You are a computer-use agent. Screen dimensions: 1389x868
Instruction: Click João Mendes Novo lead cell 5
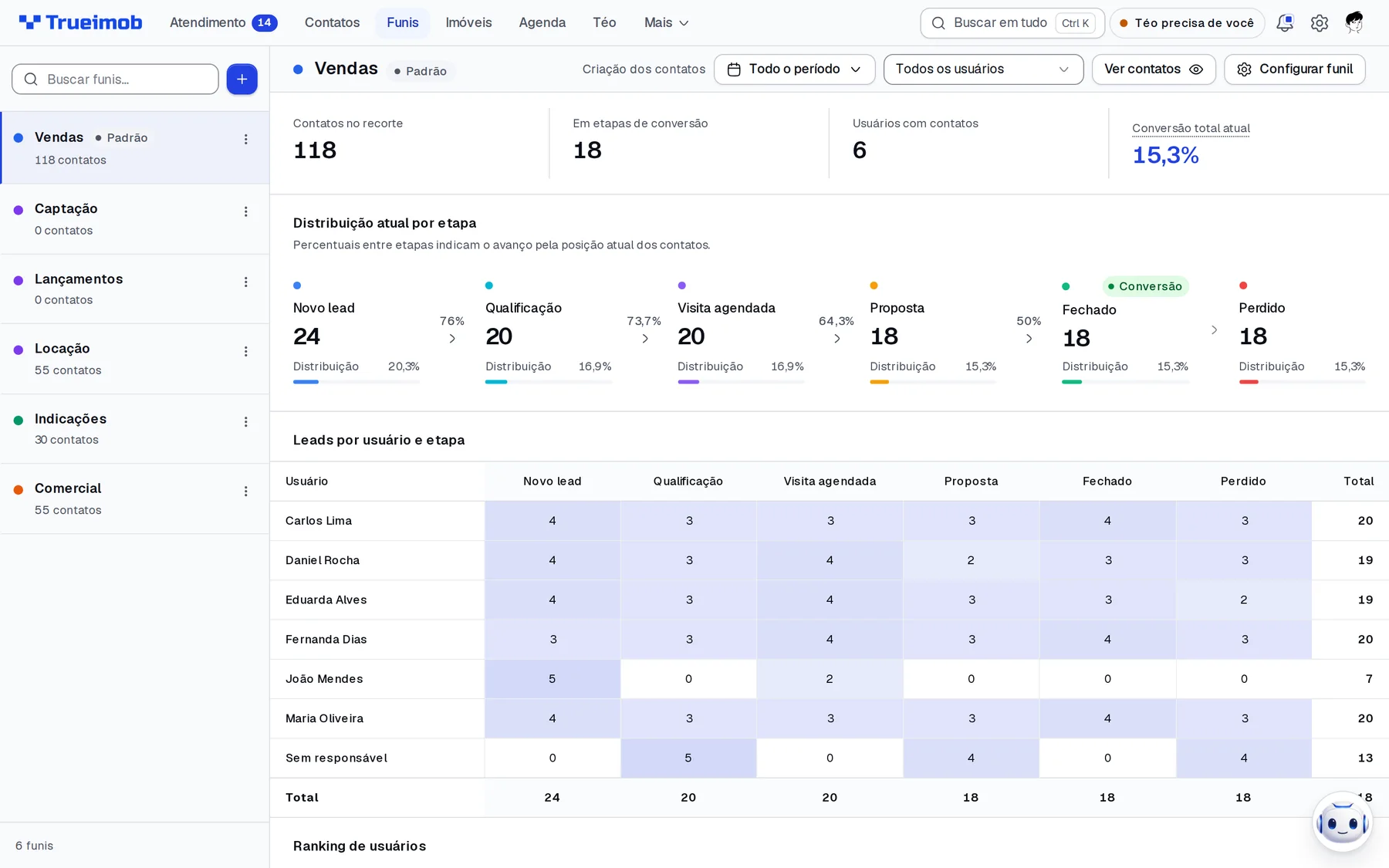(x=553, y=679)
